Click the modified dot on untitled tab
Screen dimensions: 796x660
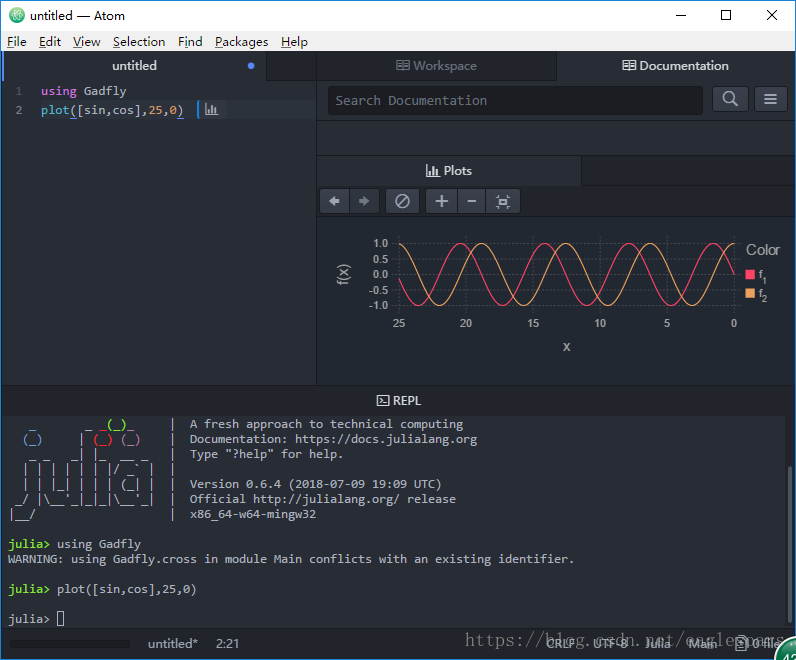(251, 66)
